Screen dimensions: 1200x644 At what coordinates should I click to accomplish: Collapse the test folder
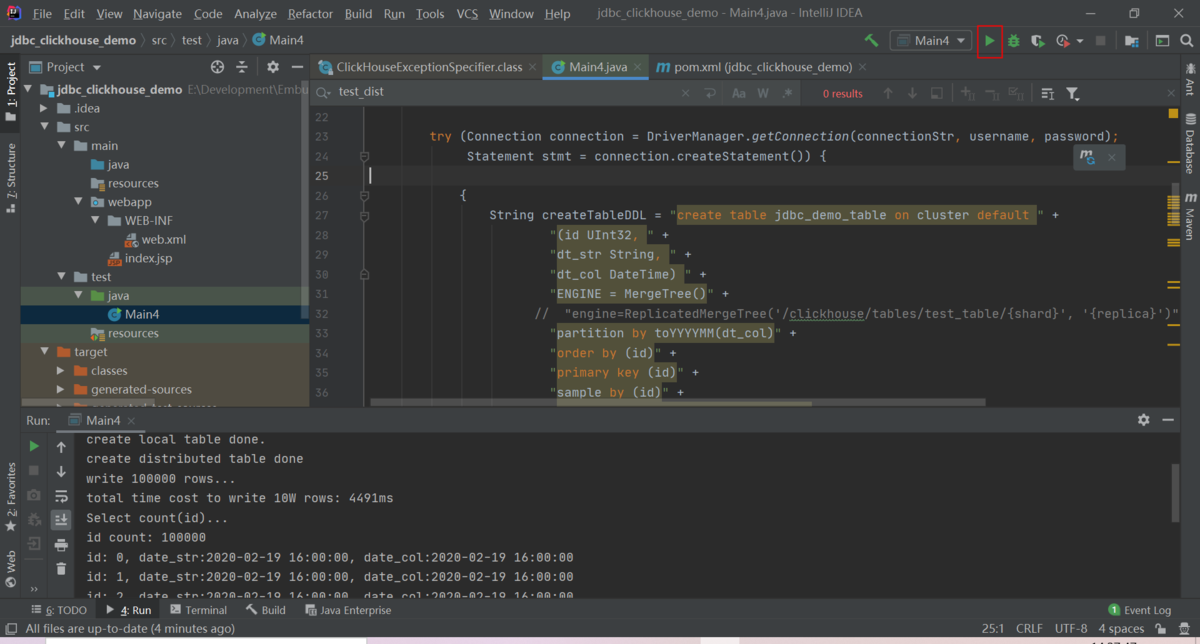tap(61, 277)
